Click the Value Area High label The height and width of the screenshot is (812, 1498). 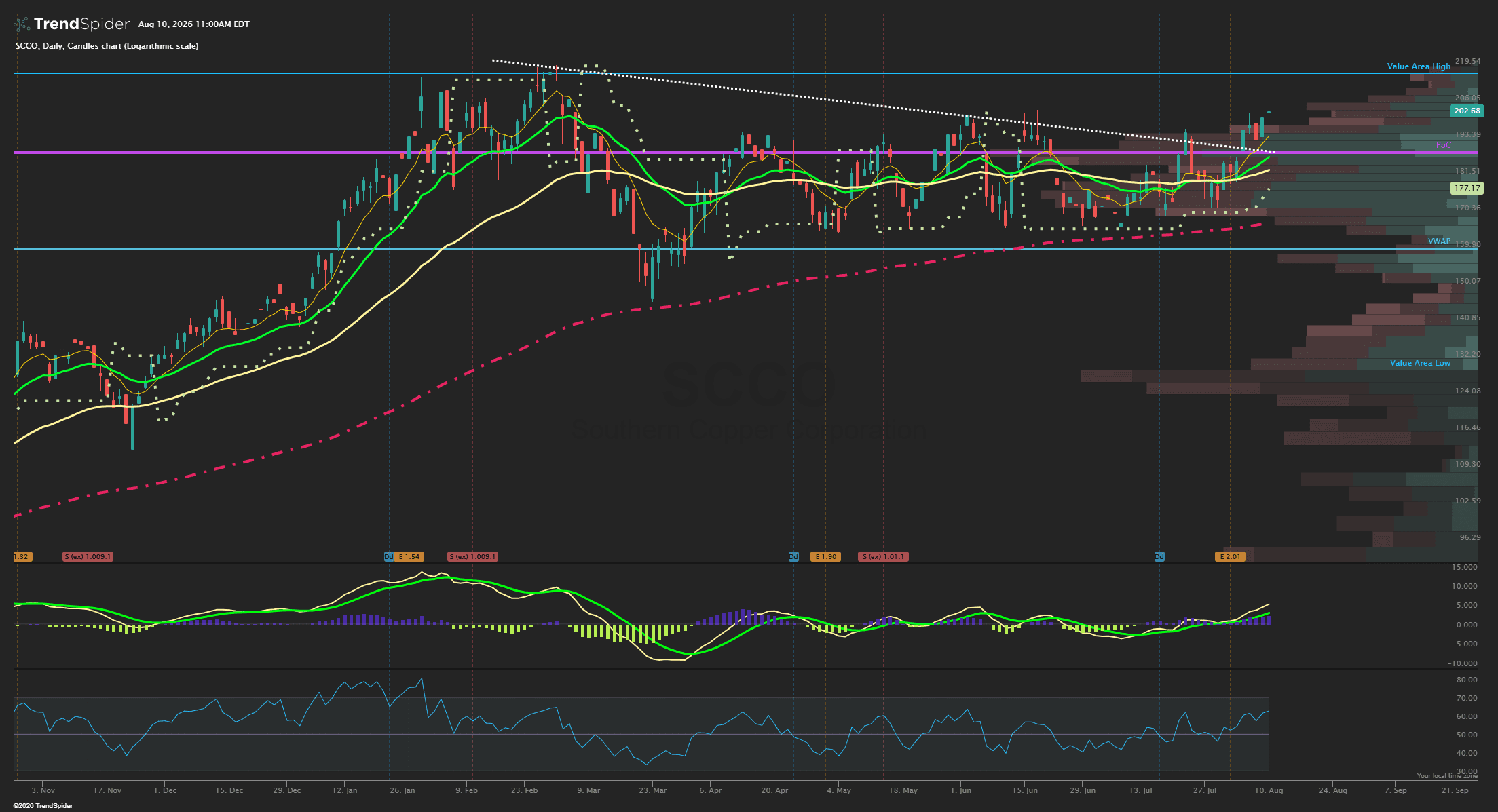tap(1419, 66)
